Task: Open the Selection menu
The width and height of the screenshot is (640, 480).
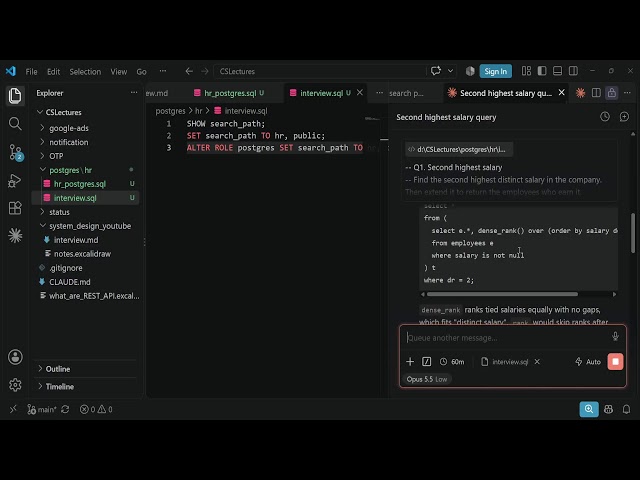Action: pos(85,71)
